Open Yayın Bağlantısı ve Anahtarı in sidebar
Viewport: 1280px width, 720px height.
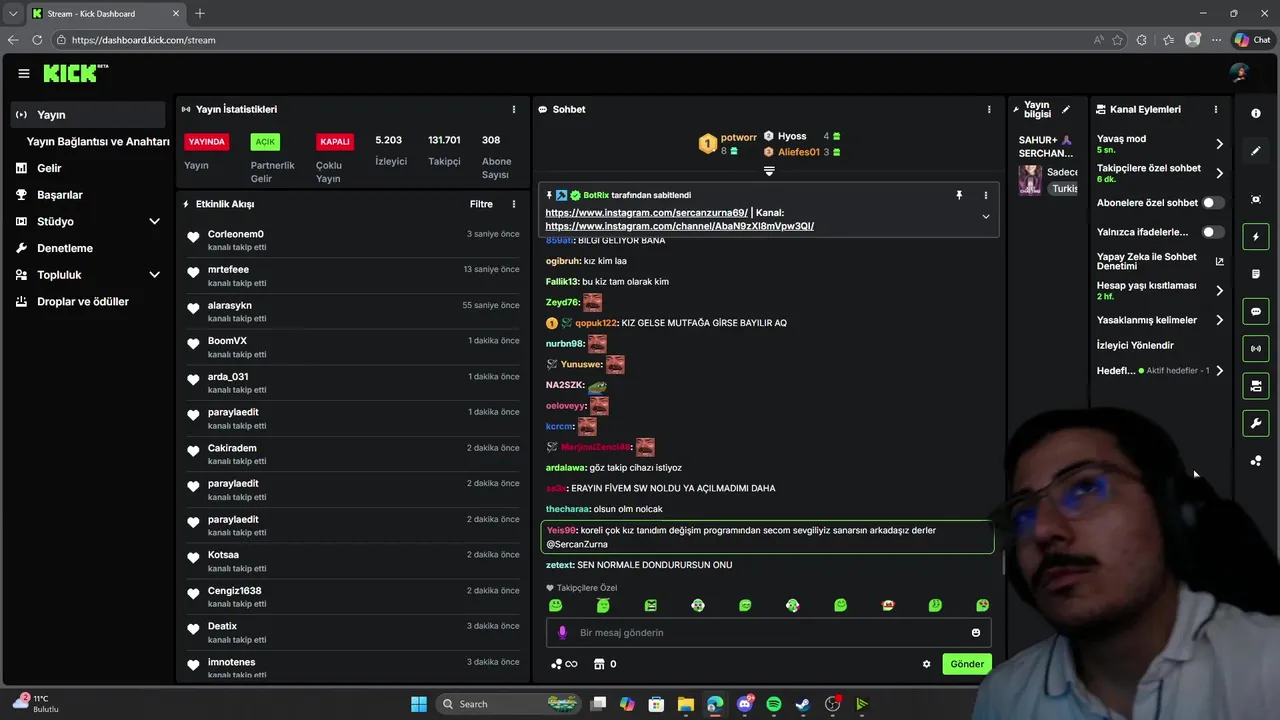tap(98, 141)
